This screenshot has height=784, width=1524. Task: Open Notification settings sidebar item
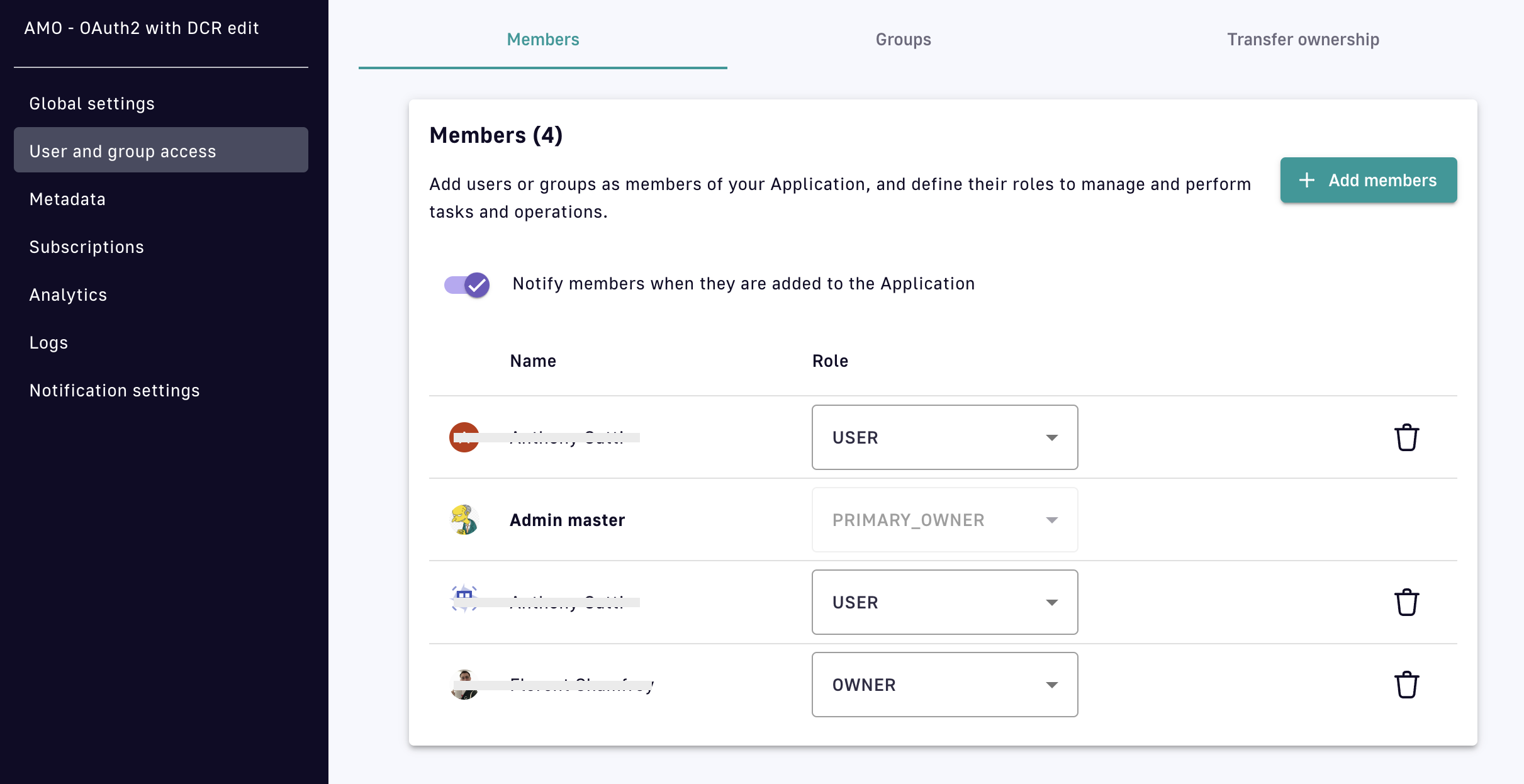tap(115, 390)
